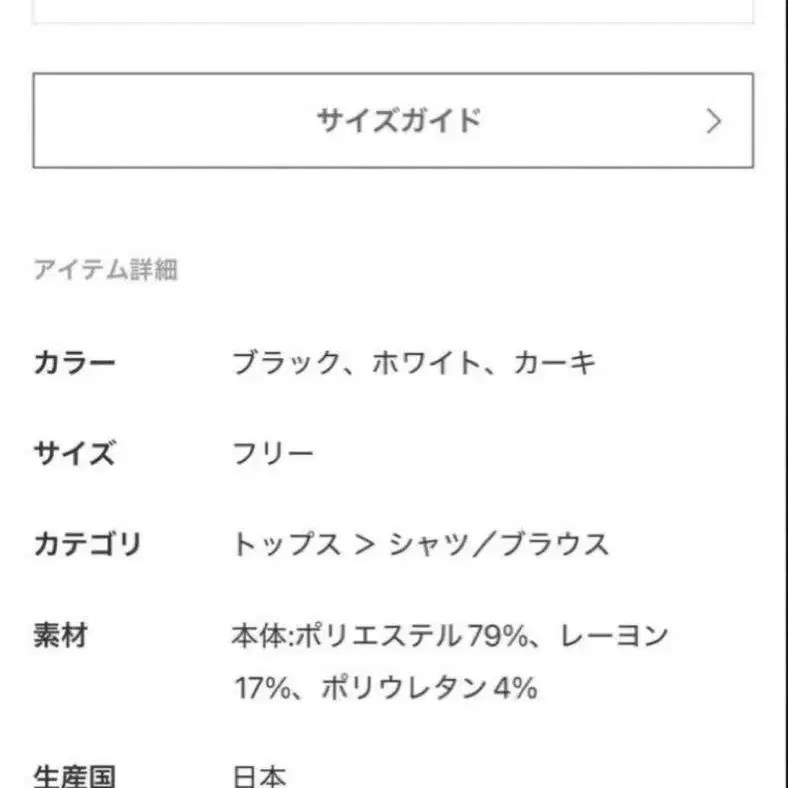Viewport: 788px width, 788px height.
Task: Click the レーヨン material text
Action: (x=614, y=635)
